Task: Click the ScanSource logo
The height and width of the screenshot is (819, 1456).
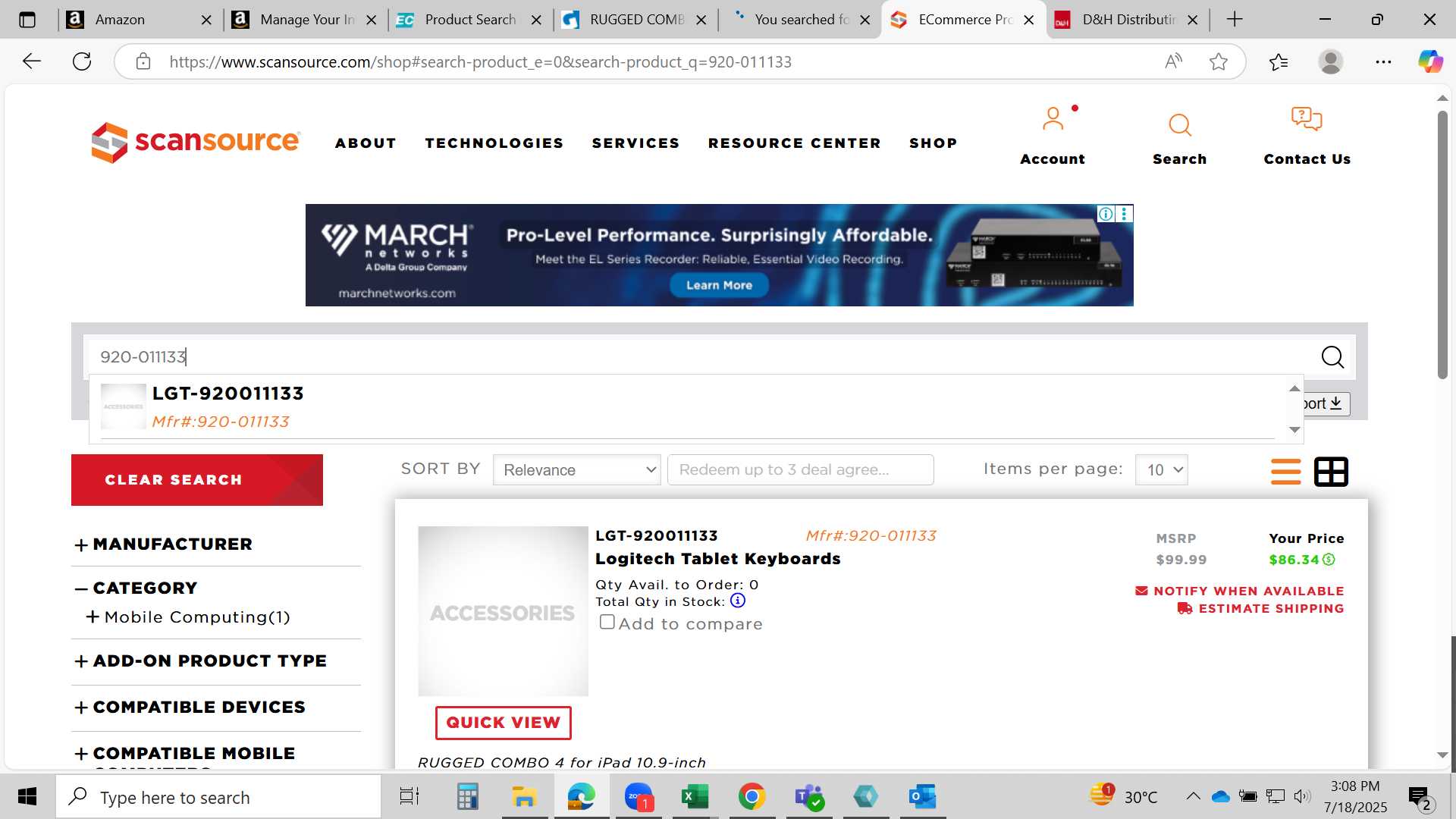Action: [196, 142]
